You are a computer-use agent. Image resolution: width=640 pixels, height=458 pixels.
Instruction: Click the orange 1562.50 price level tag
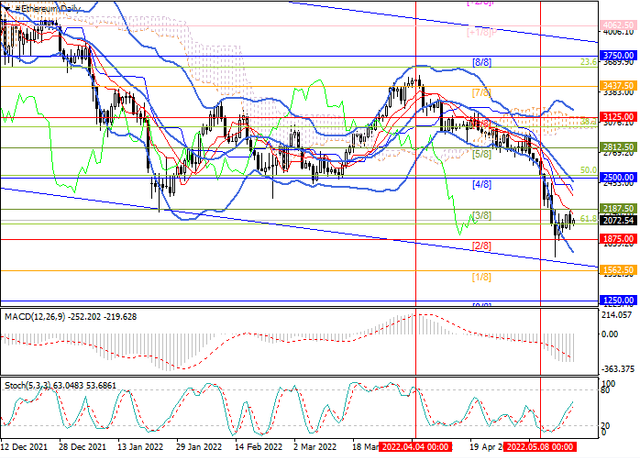(619, 270)
